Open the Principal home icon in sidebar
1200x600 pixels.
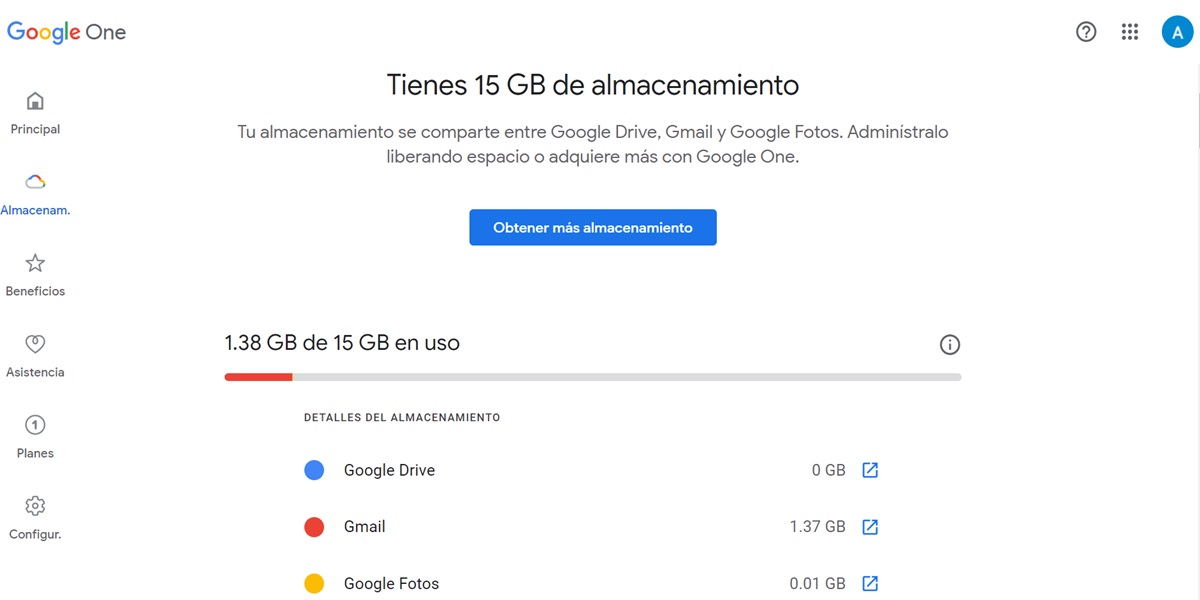(35, 101)
